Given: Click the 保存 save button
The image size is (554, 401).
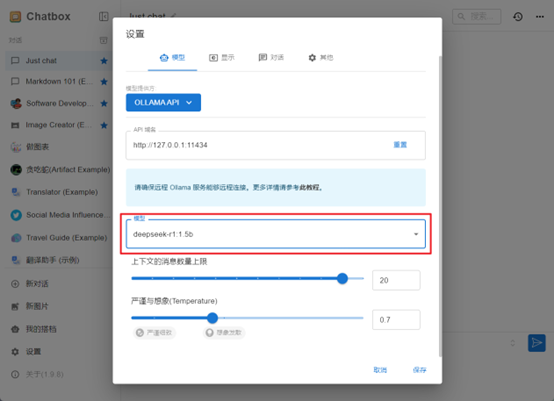Looking at the screenshot, I should (x=419, y=370).
